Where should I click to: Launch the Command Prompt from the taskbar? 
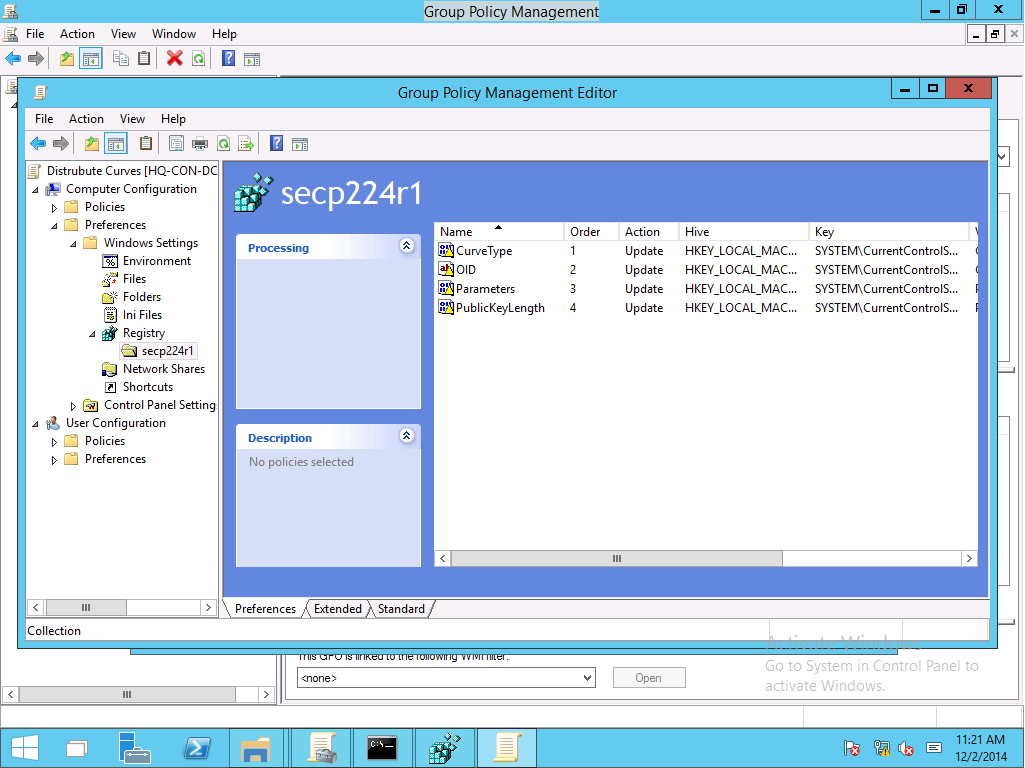point(383,747)
